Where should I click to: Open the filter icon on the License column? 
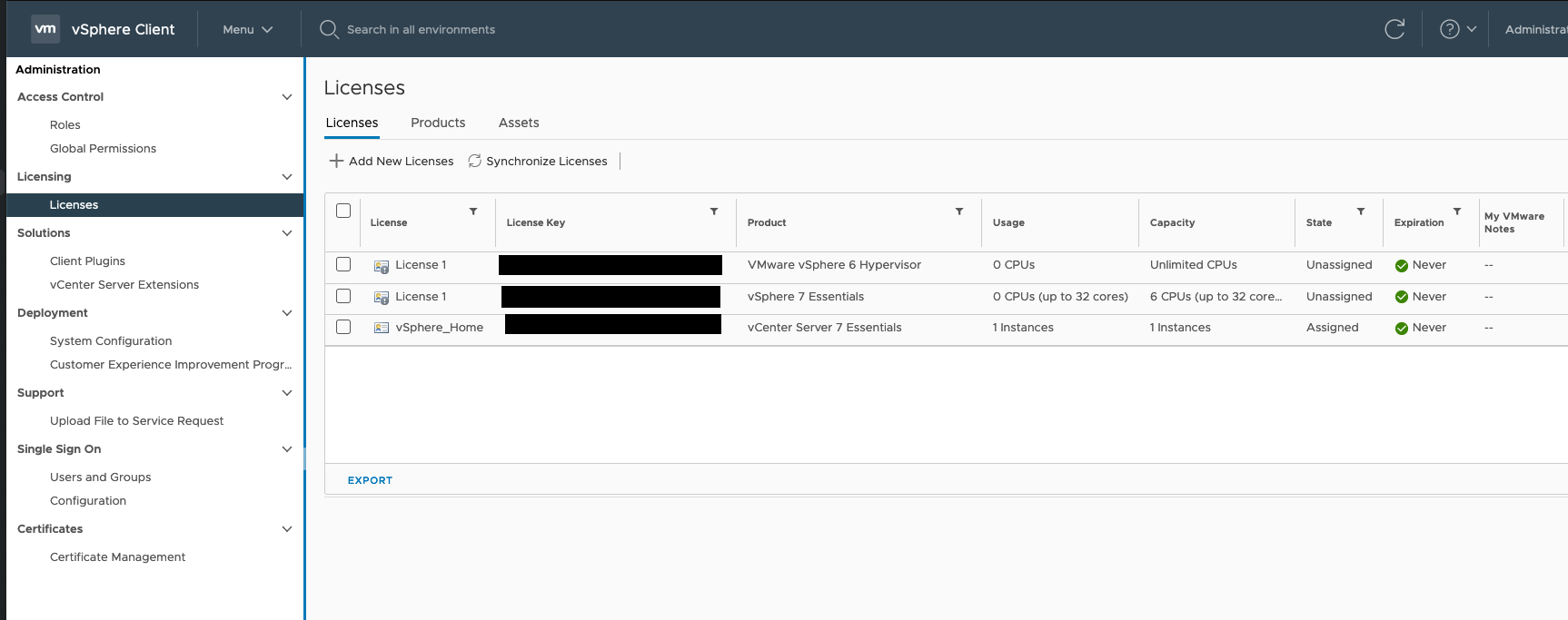tap(473, 212)
